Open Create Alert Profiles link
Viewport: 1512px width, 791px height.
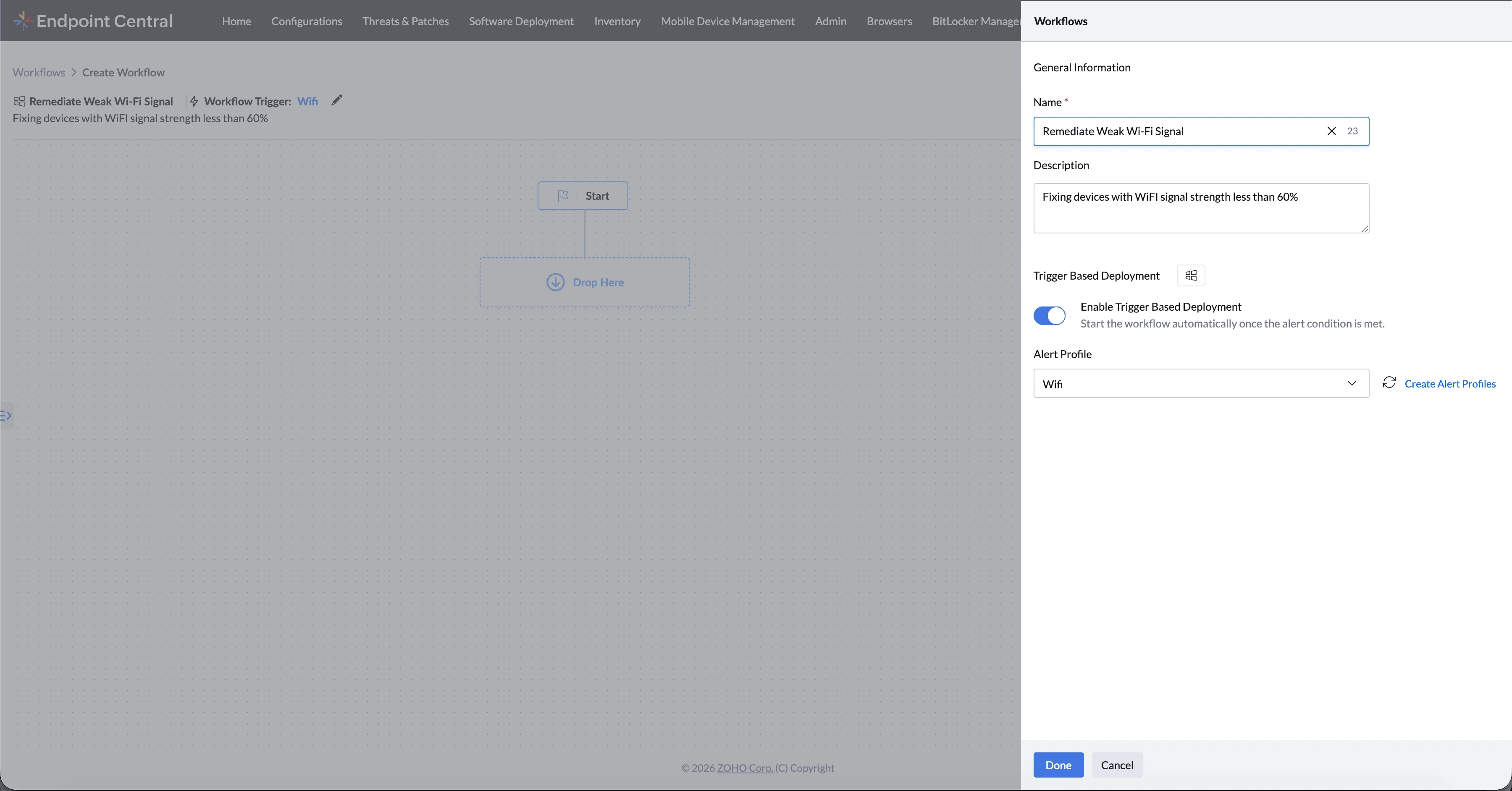(x=1450, y=383)
